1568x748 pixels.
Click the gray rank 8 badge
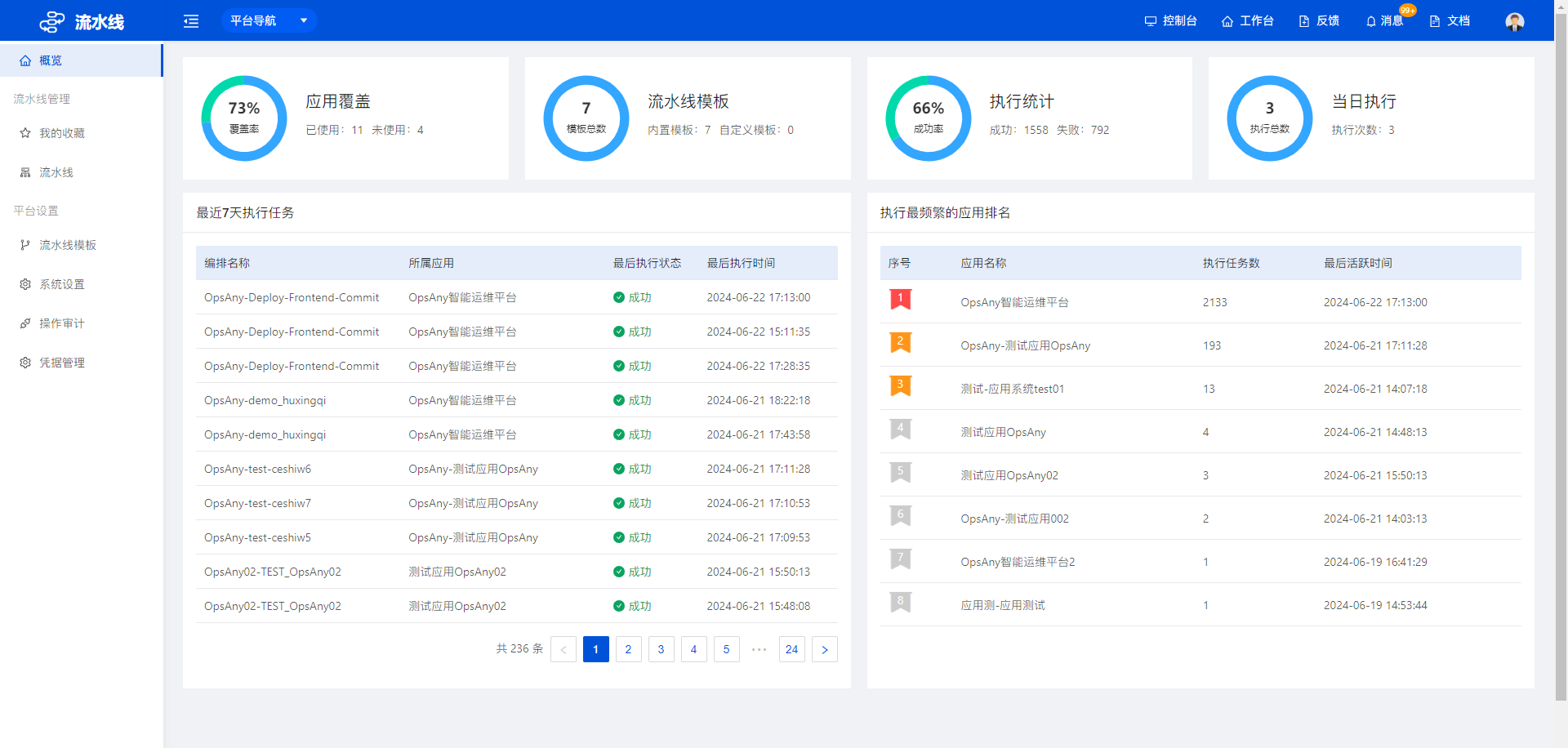(x=900, y=603)
